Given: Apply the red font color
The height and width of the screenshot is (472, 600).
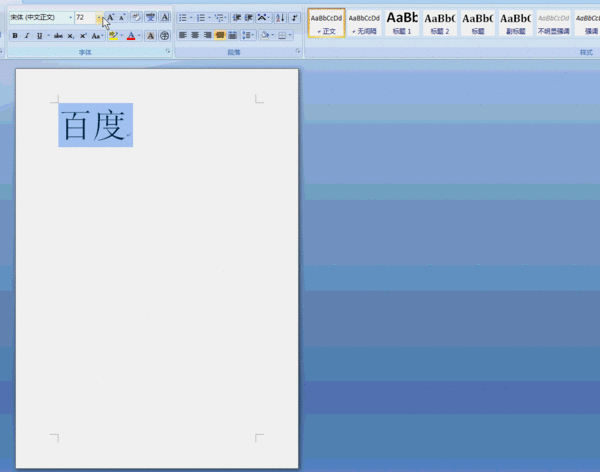Looking at the screenshot, I should (130, 36).
